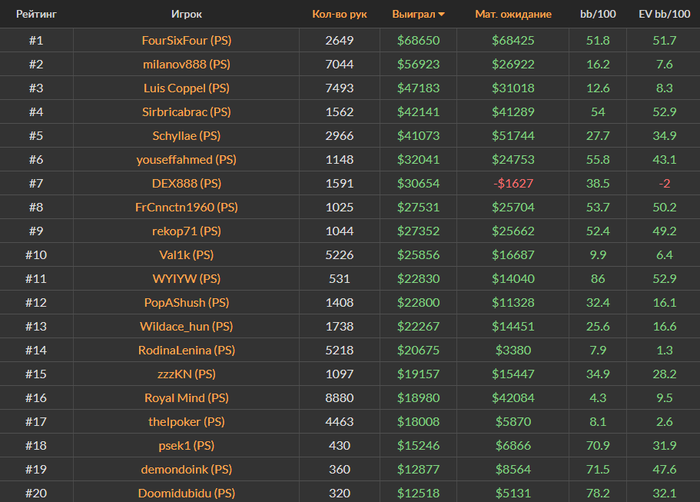Sort the table by Кол-во рук column
Viewport: 700px width, 502px height.
(339, 14)
